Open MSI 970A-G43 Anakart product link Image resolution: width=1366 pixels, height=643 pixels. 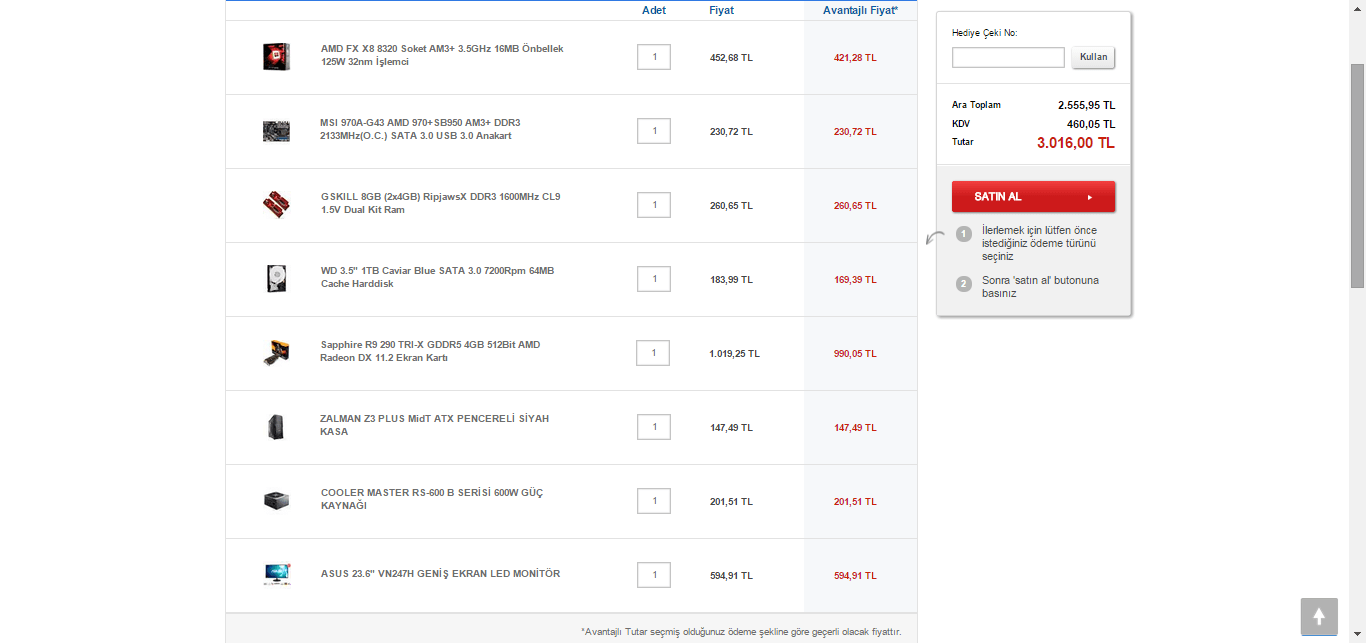[x=420, y=129]
